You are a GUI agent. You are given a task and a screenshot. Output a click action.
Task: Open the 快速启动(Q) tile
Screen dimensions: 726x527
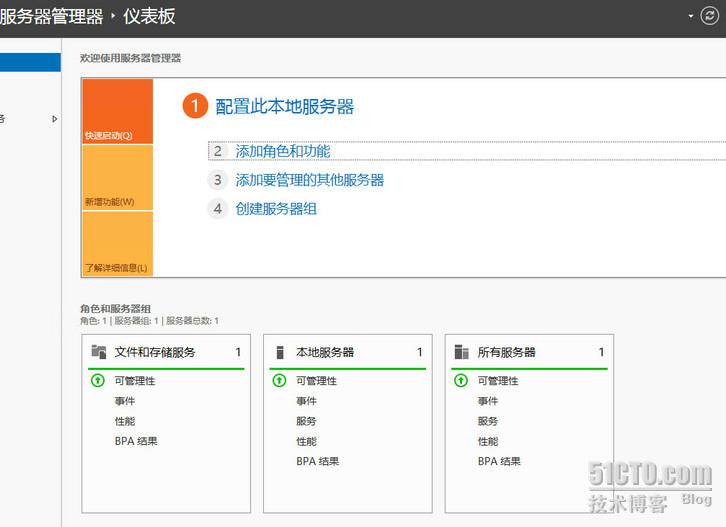click(117, 111)
